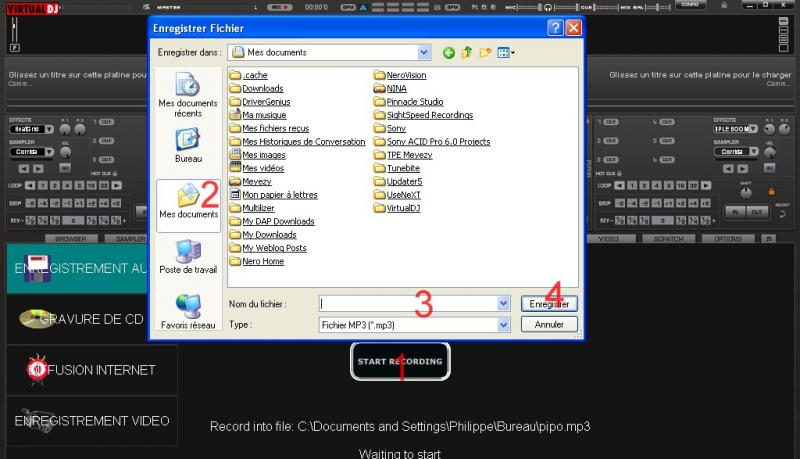
Task: Click the right deck loop IN button
Action: [735, 212]
